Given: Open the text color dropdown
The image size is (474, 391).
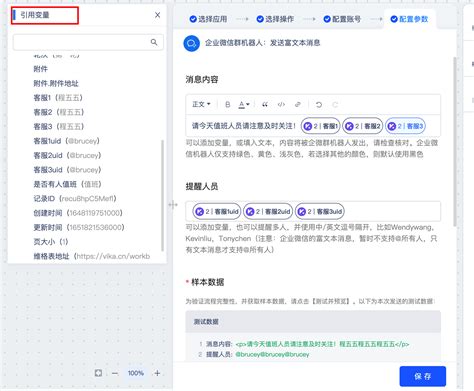Looking at the screenshot, I should coord(244,105).
